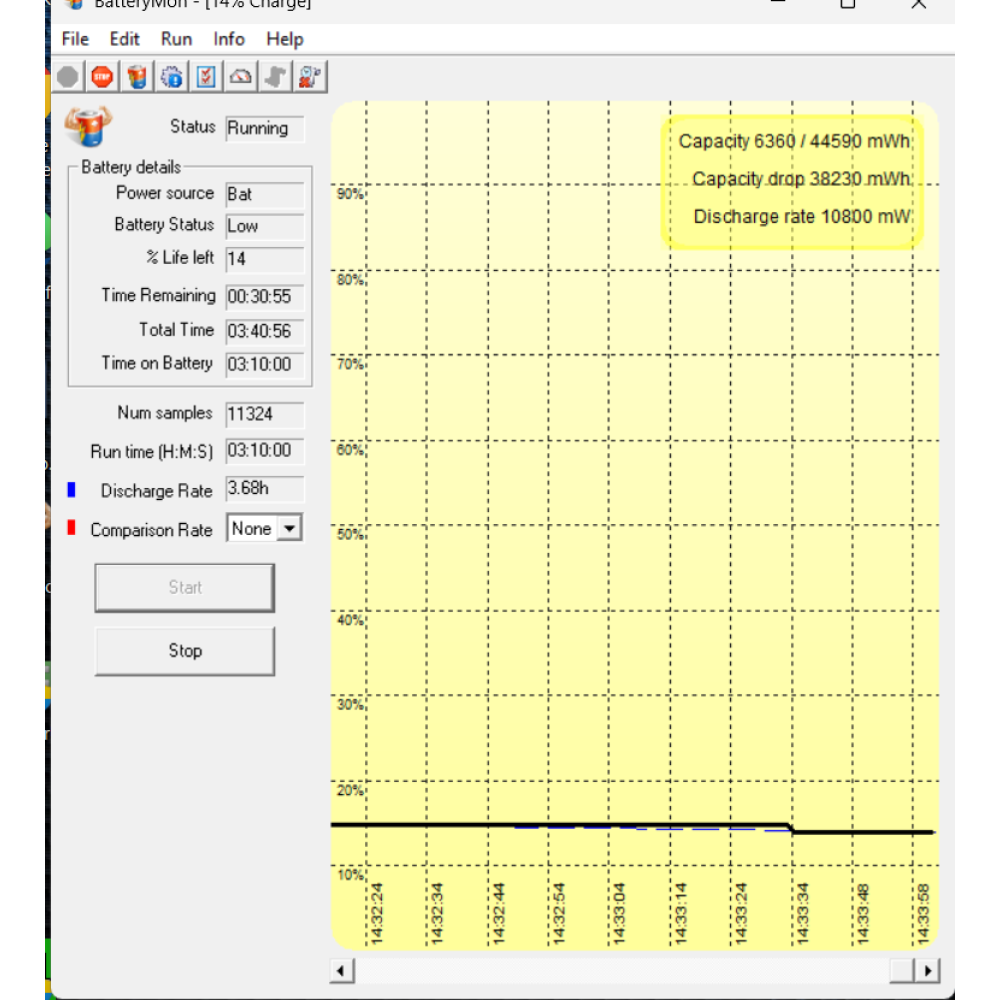Open the Run menu

[x=177, y=39]
